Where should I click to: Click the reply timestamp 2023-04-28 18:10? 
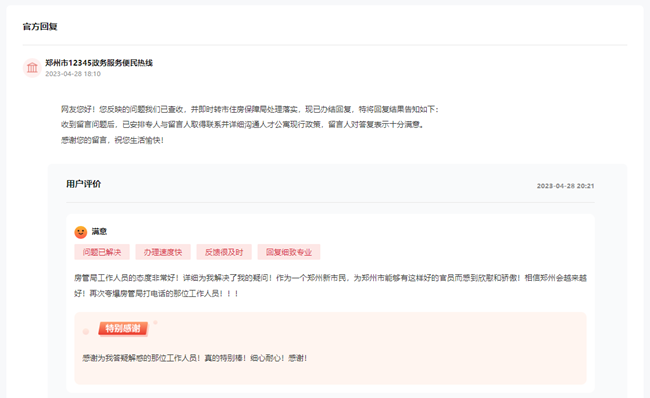(73, 74)
